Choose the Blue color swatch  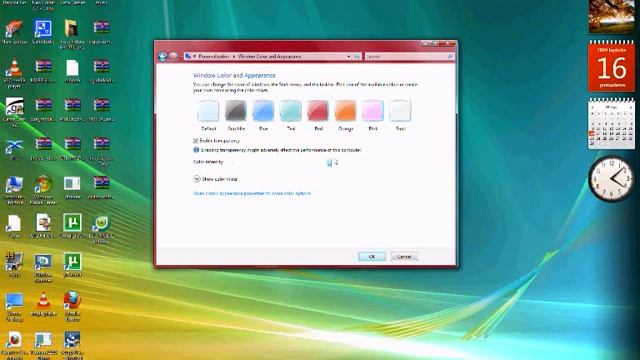[x=263, y=111]
